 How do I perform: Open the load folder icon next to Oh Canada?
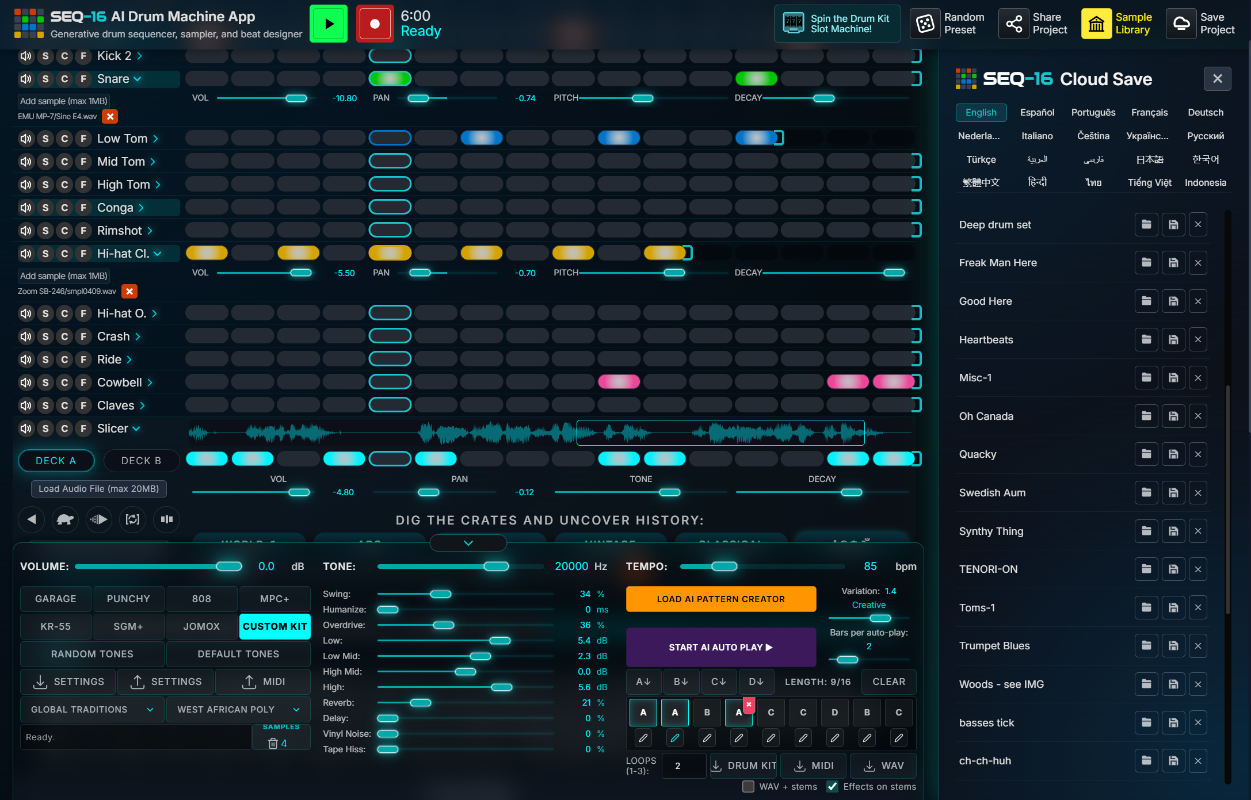[1146, 416]
